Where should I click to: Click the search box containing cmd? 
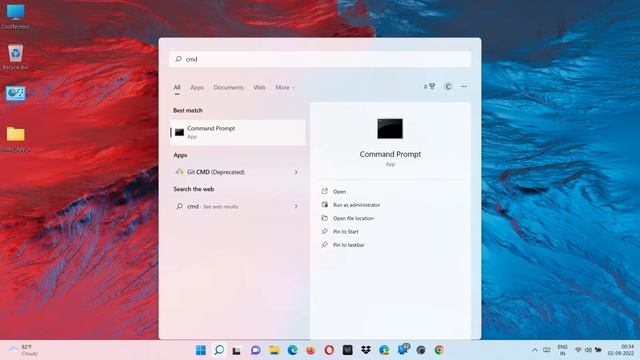pyautogui.click(x=320, y=59)
